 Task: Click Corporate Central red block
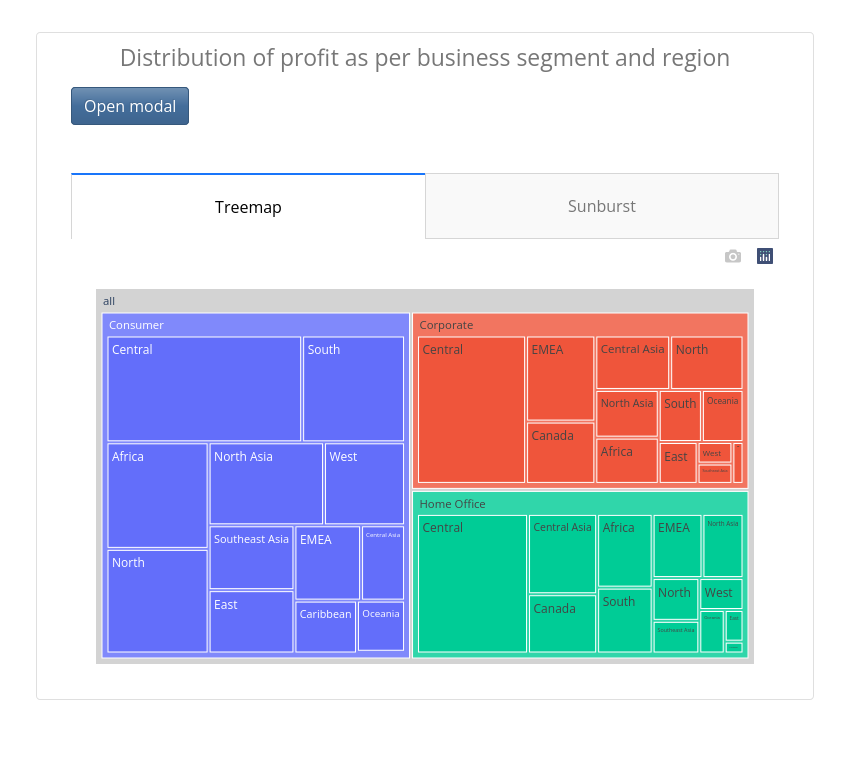(472, 409)
